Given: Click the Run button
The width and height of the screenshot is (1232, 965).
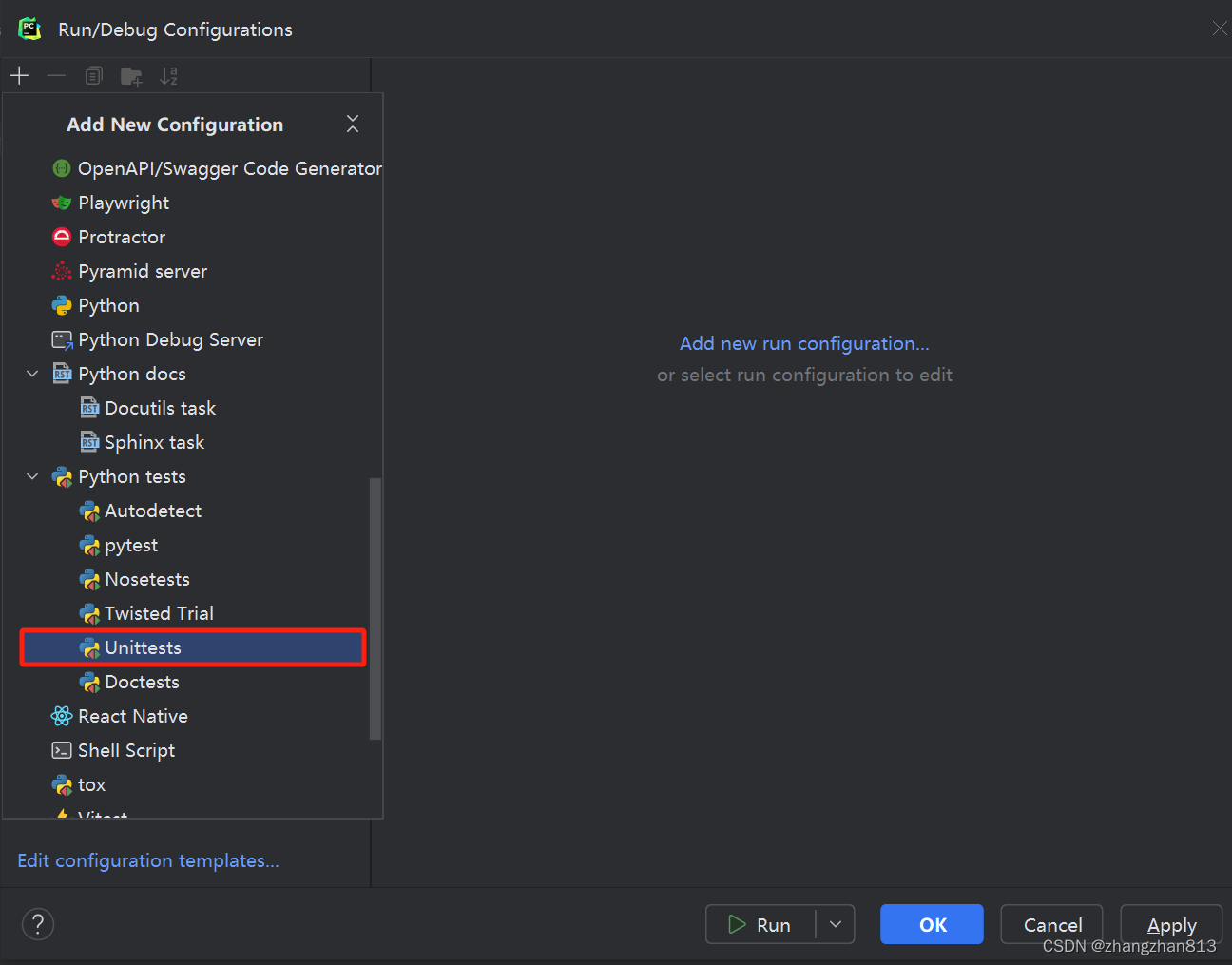Looking at the screenshot, I should coord(760,924).
